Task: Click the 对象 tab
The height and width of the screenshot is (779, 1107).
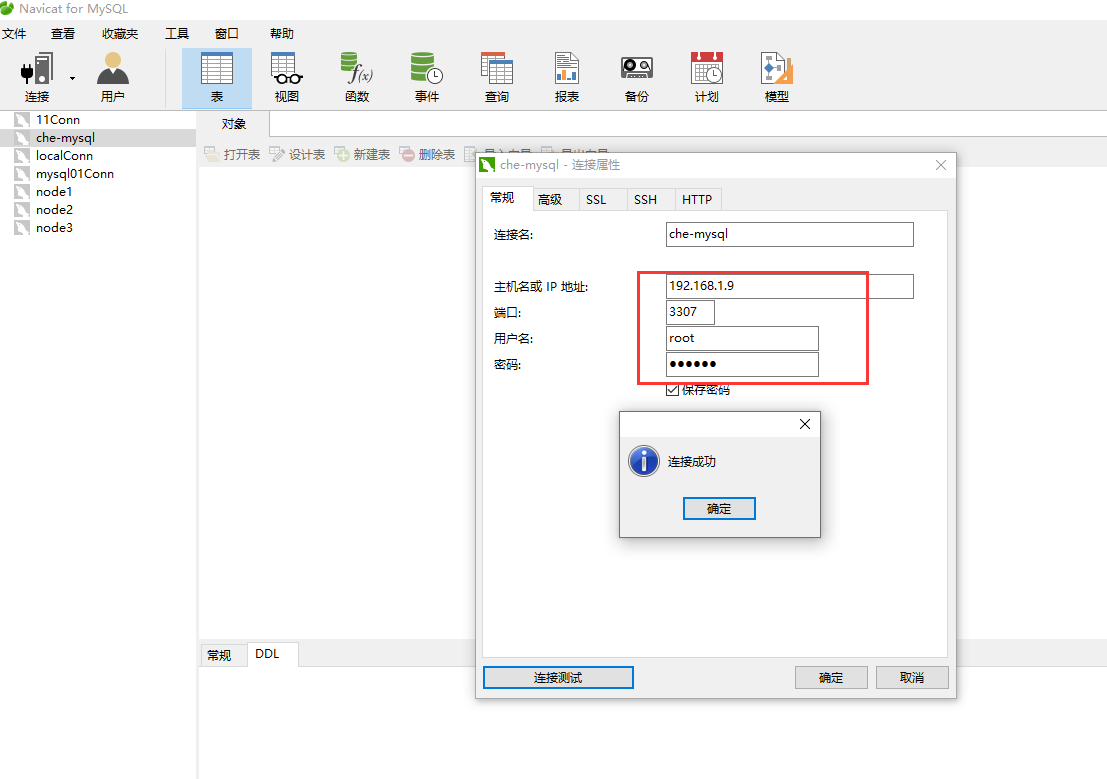Action: (234, 124)
